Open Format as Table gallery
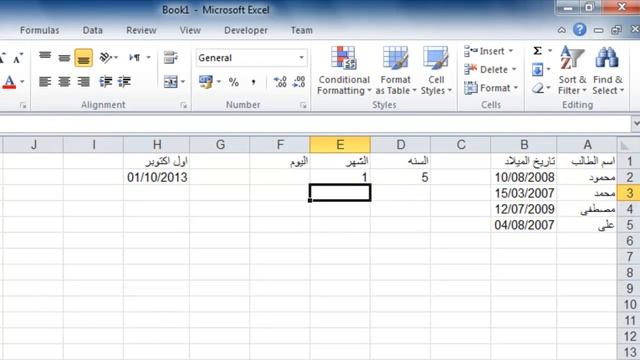This screenshot has height=360, width=640. coord(396,70)
